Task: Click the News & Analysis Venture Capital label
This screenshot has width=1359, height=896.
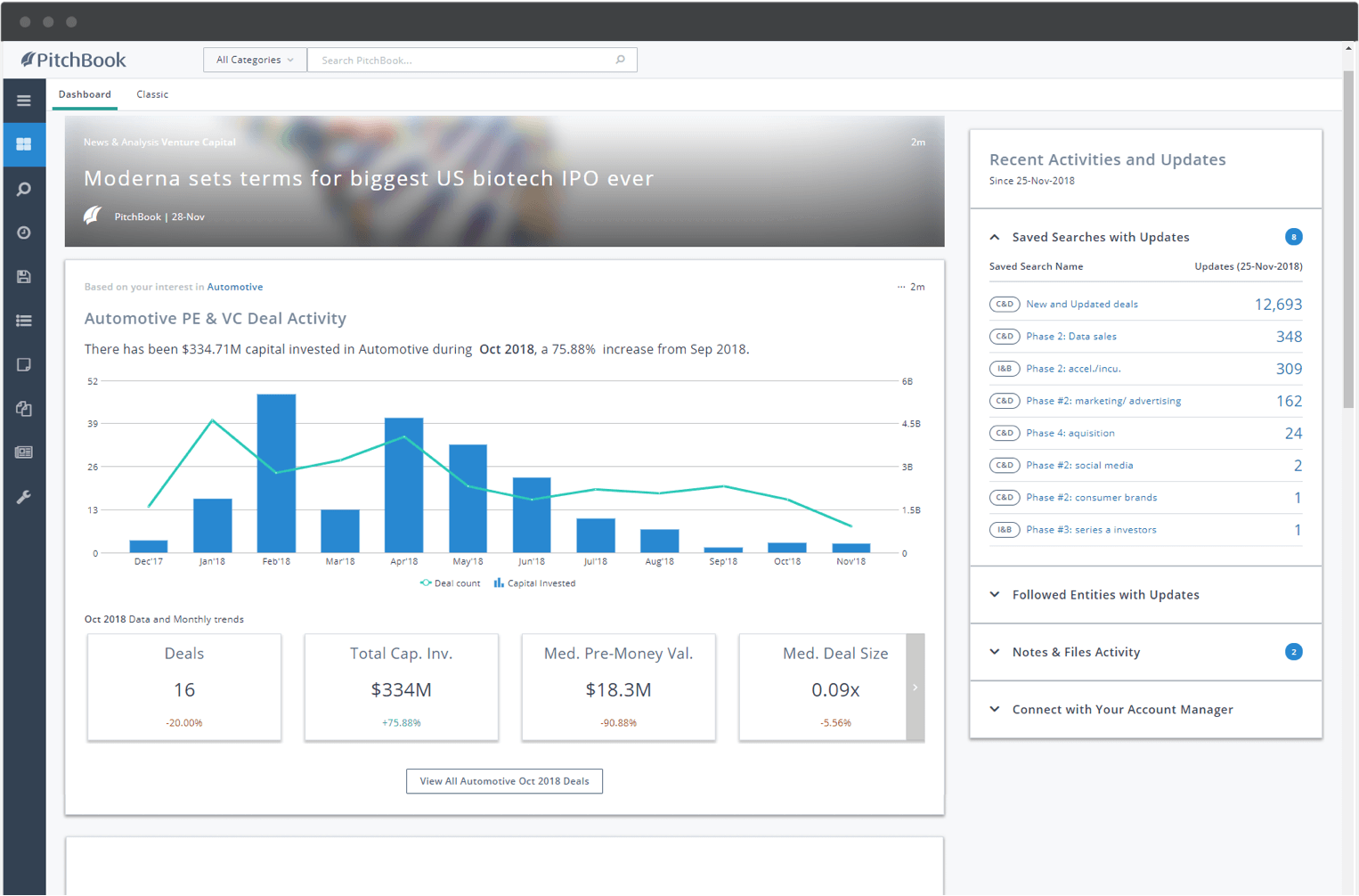Action: tap(159, 143)
